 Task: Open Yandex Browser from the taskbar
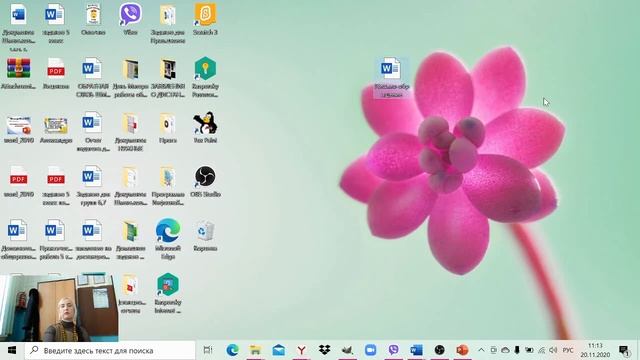(301, 350)
